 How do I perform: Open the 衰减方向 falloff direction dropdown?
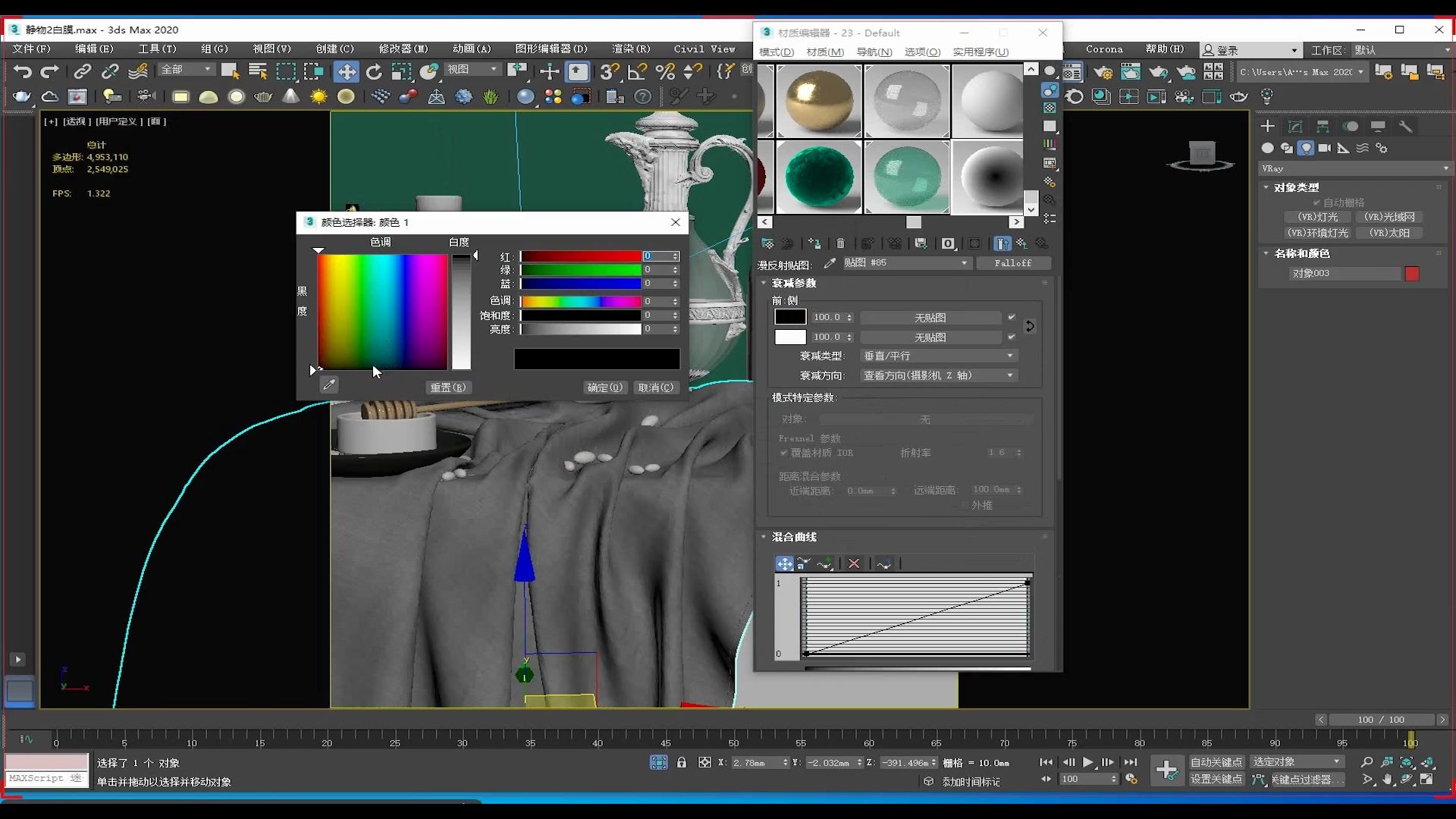click(x=938, y=375)
